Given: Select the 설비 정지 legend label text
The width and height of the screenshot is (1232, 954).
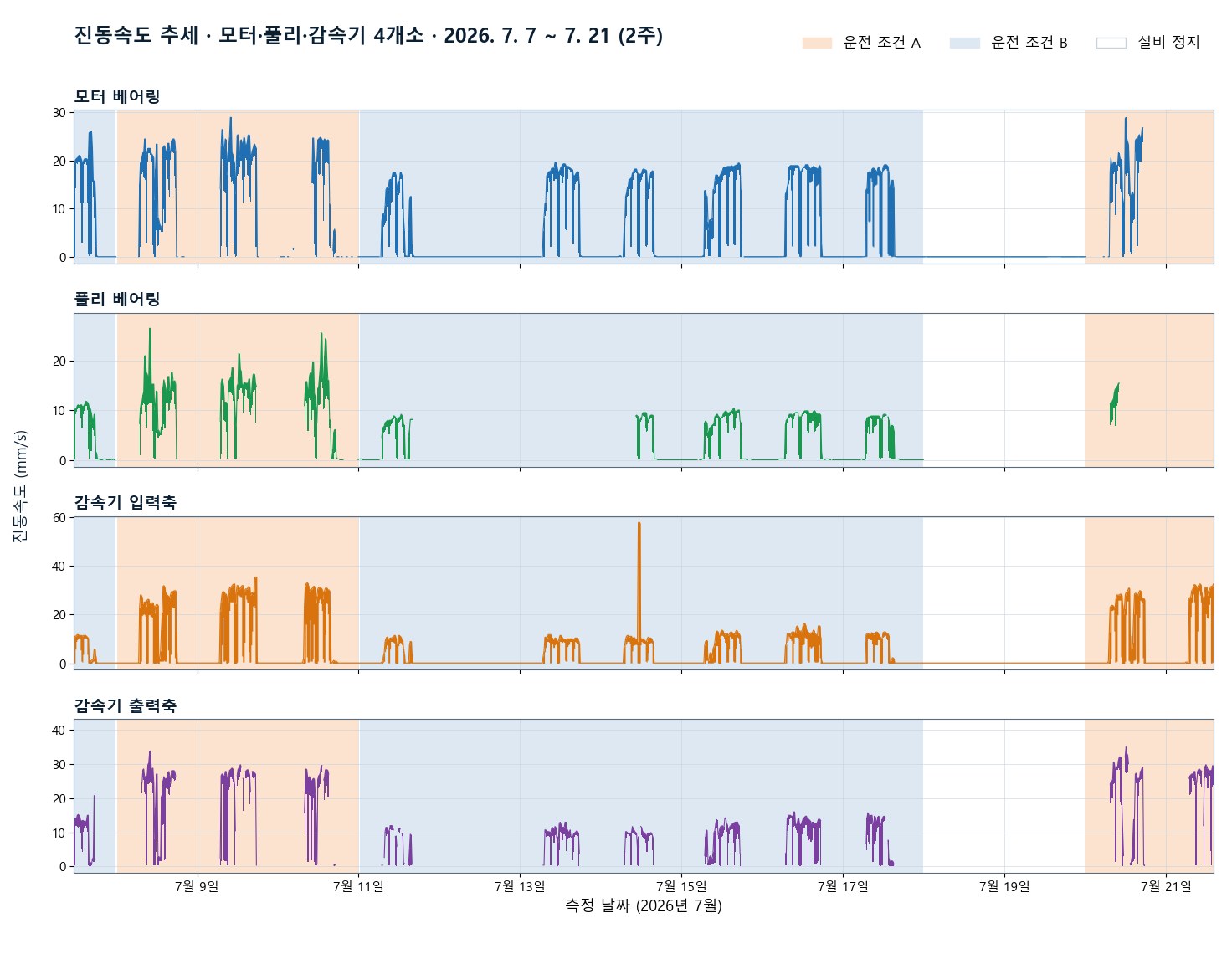Looking at the screenshot, I should pyautogui.click(x=1168, y=43).
